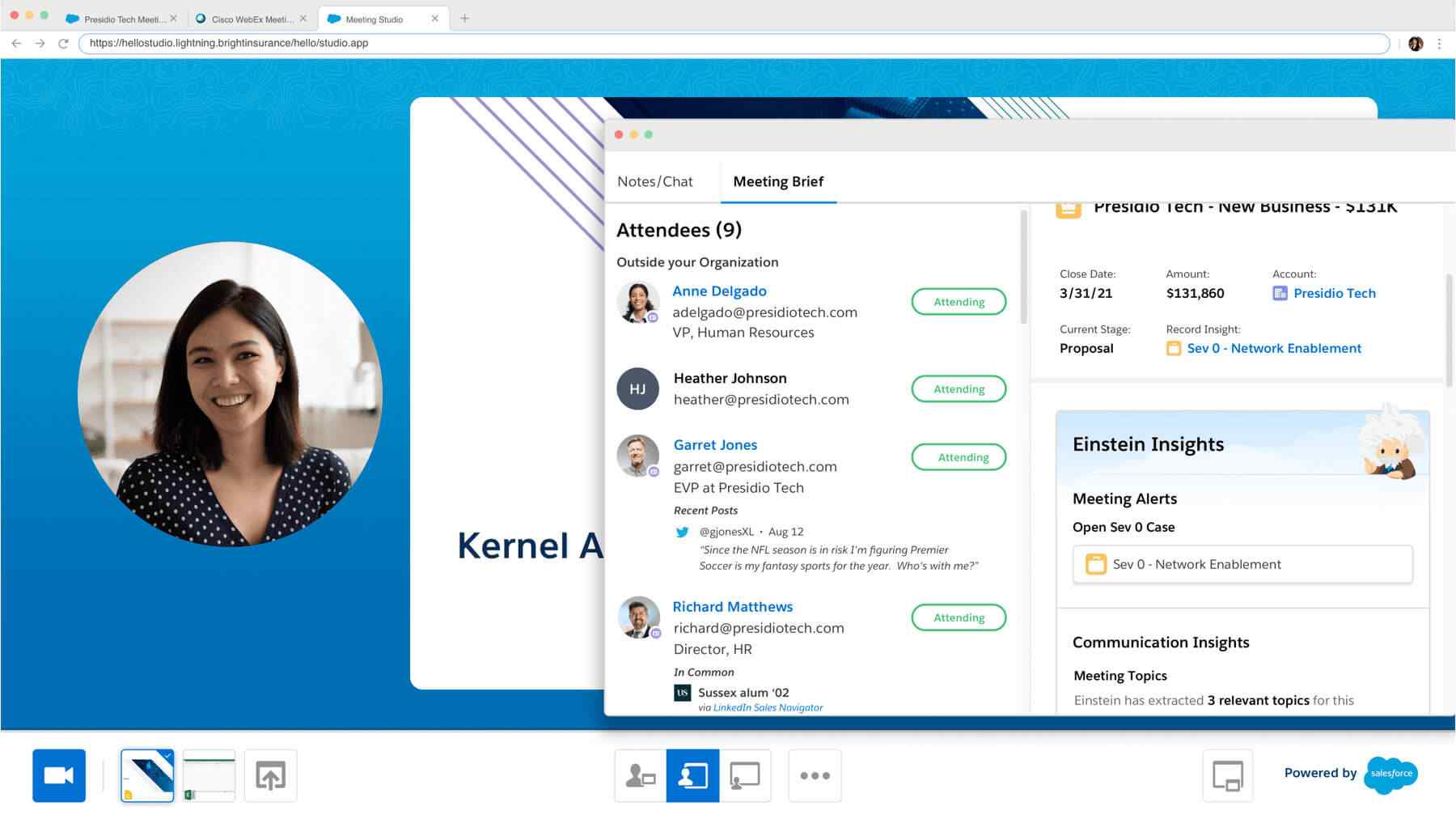Click the Heather Johnson name text
The width and height of the screenshot is (1456, 819).
coord(730,378)
